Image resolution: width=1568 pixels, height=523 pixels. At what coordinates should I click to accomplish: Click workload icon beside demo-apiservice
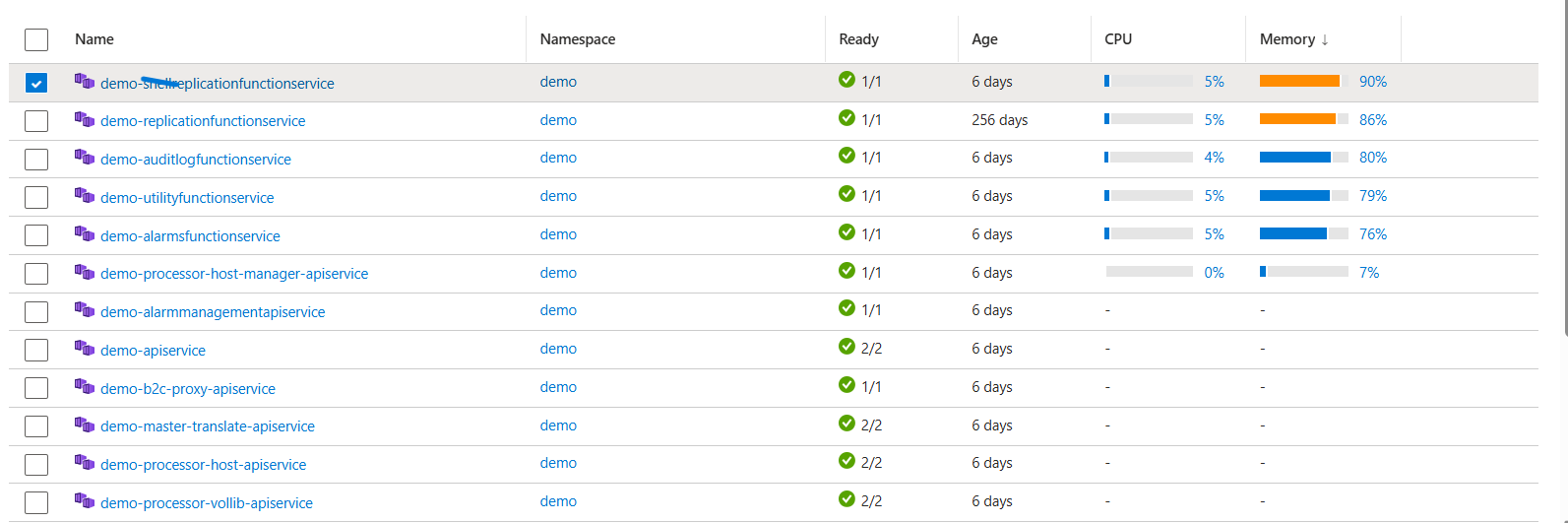pyautogui.click(x=85, y=349)
